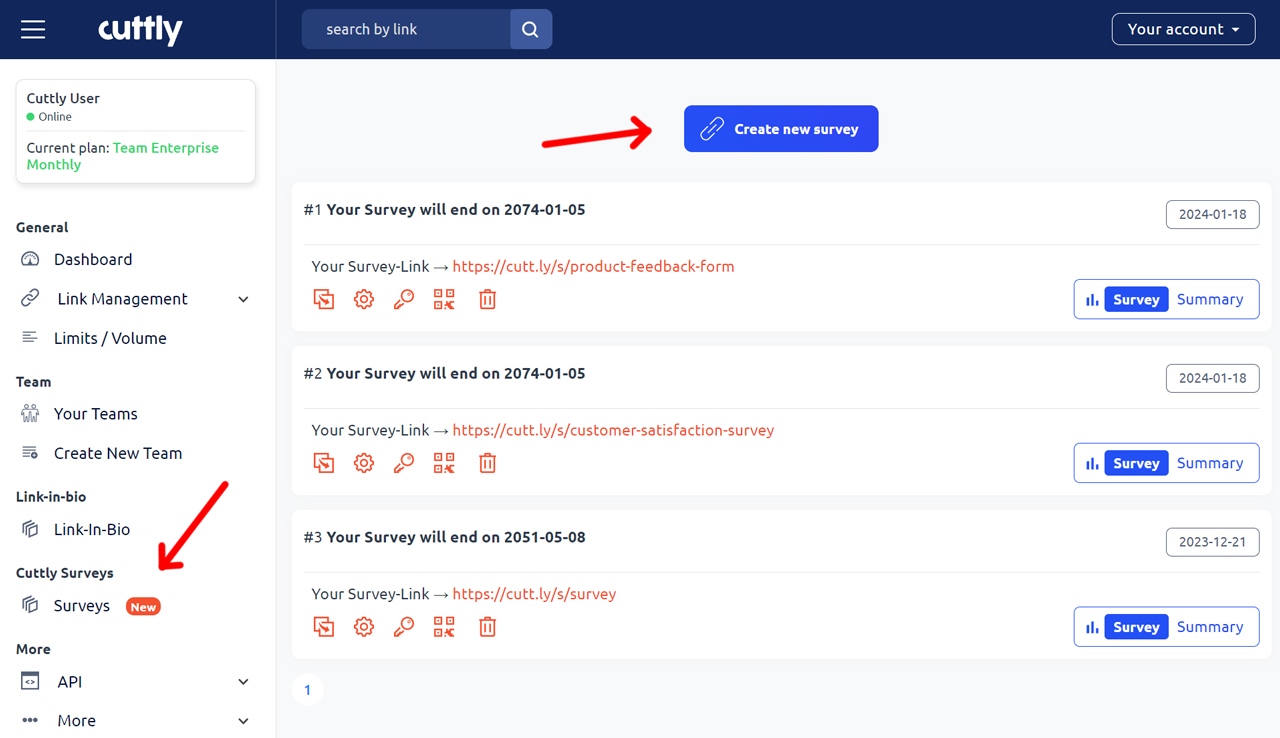Click the Limits / Volume lines icon
This screenshot has height=738, width=1280.
(30, 338)
